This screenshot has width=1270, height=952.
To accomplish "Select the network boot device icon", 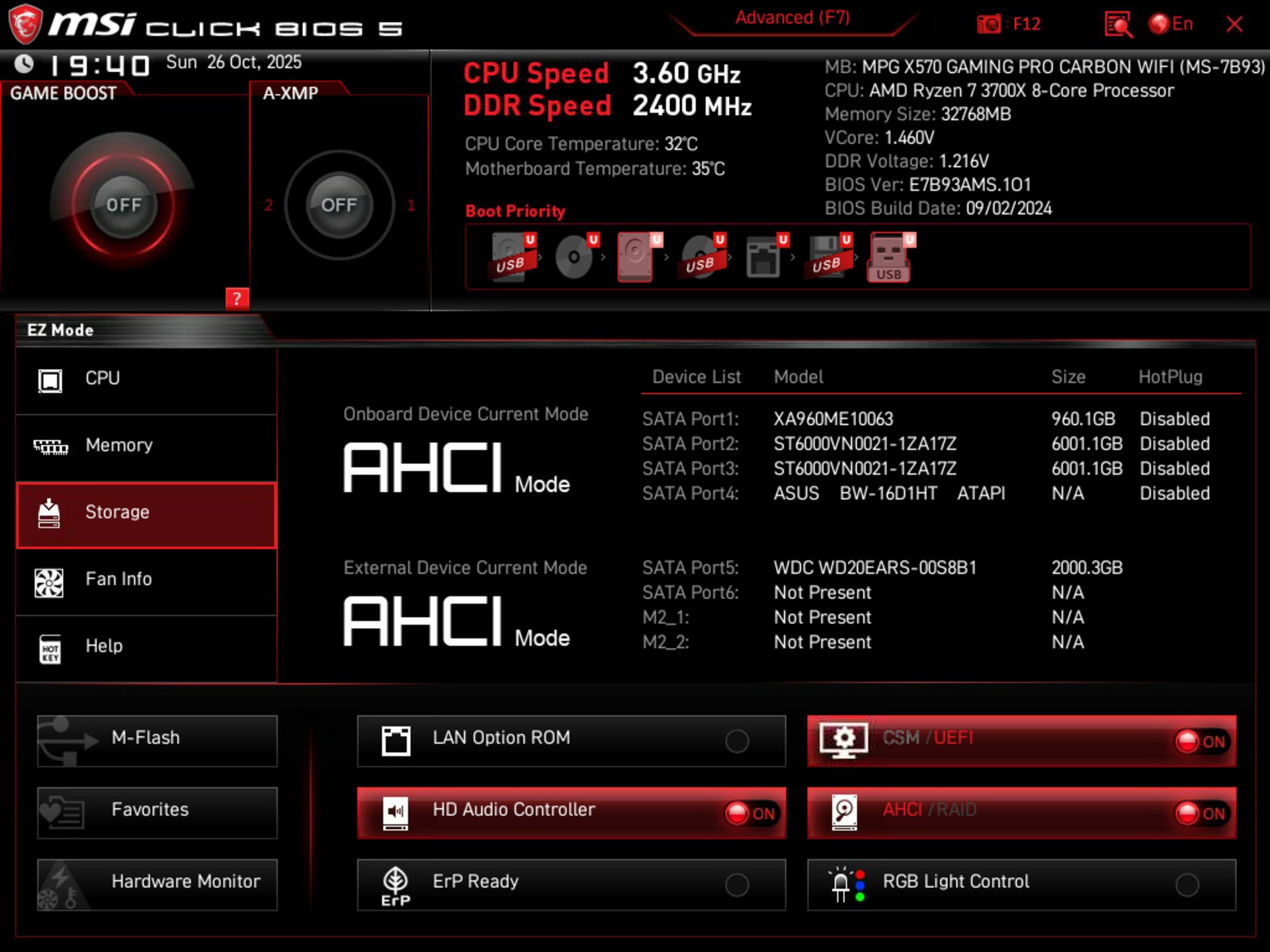I will (x=764, y=257).
